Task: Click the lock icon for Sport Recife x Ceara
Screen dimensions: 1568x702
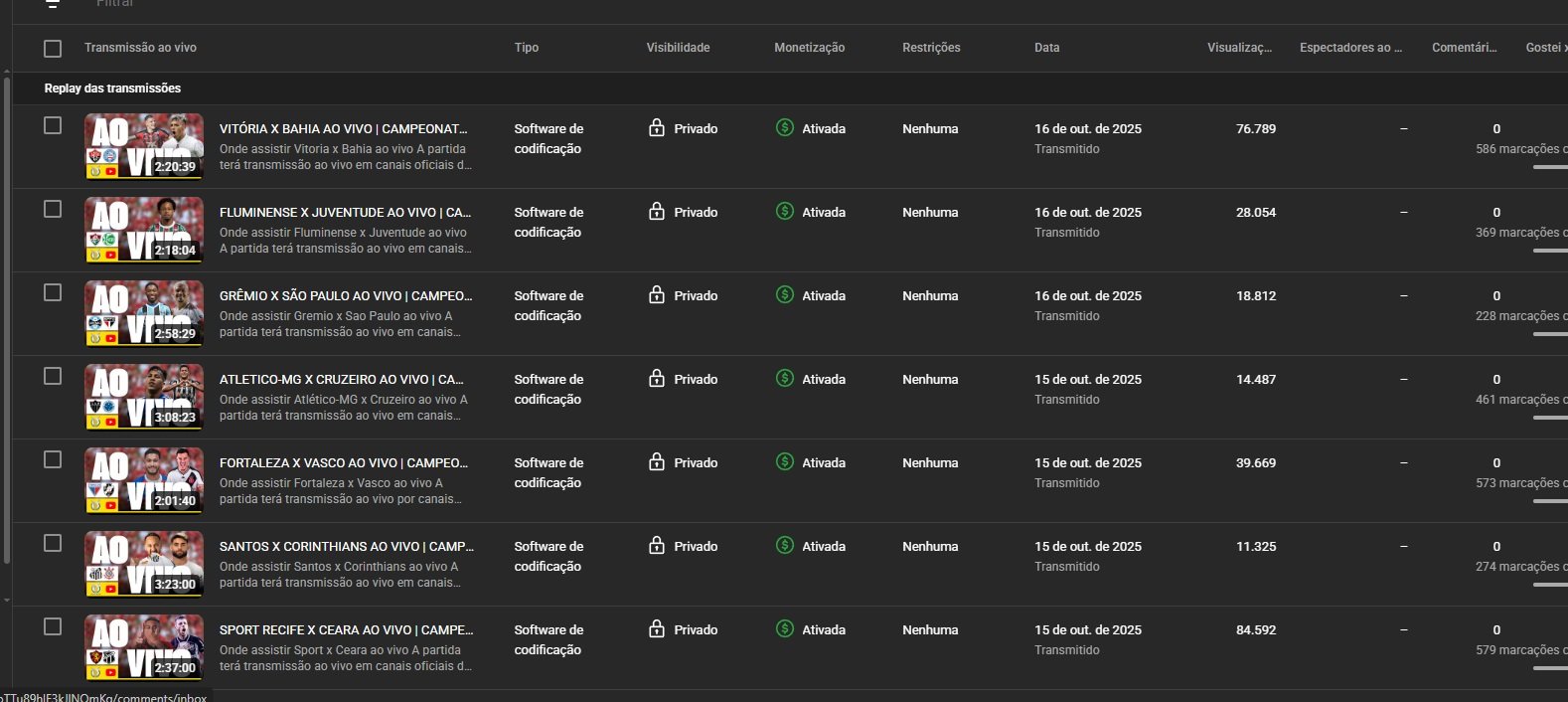Action: click(x=657, y=629)
